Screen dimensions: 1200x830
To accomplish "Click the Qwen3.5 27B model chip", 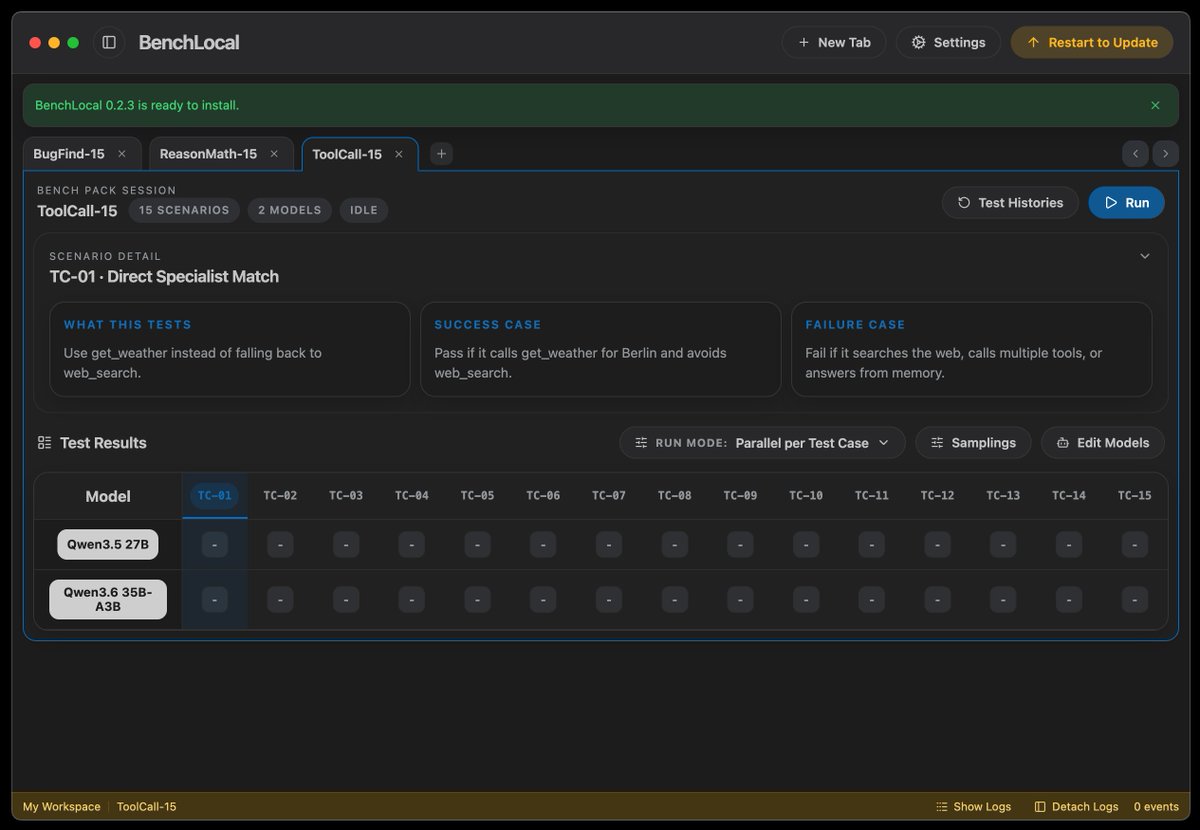I will coord(108,545).
